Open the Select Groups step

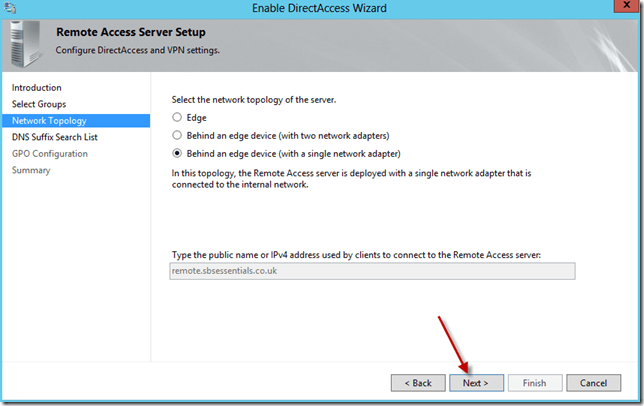click(x=40, y=104)
